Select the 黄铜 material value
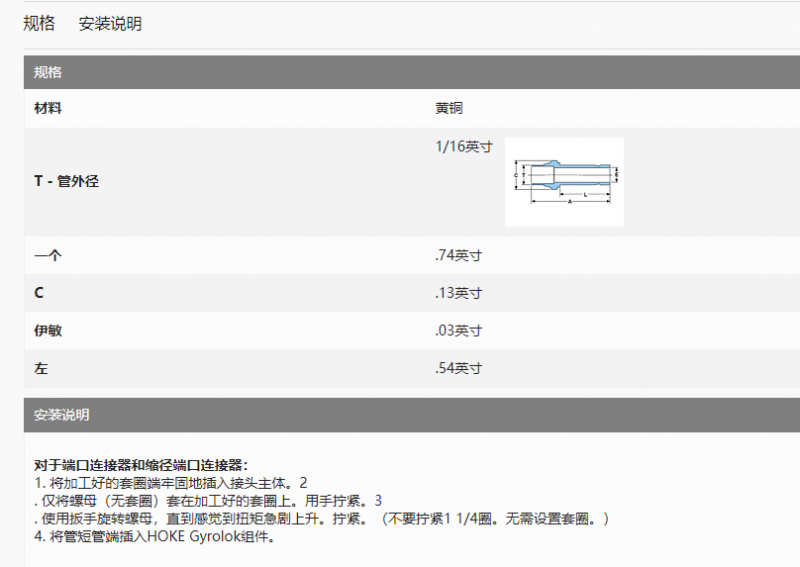The height and width of the screenshot is (567, 800). 449,108
